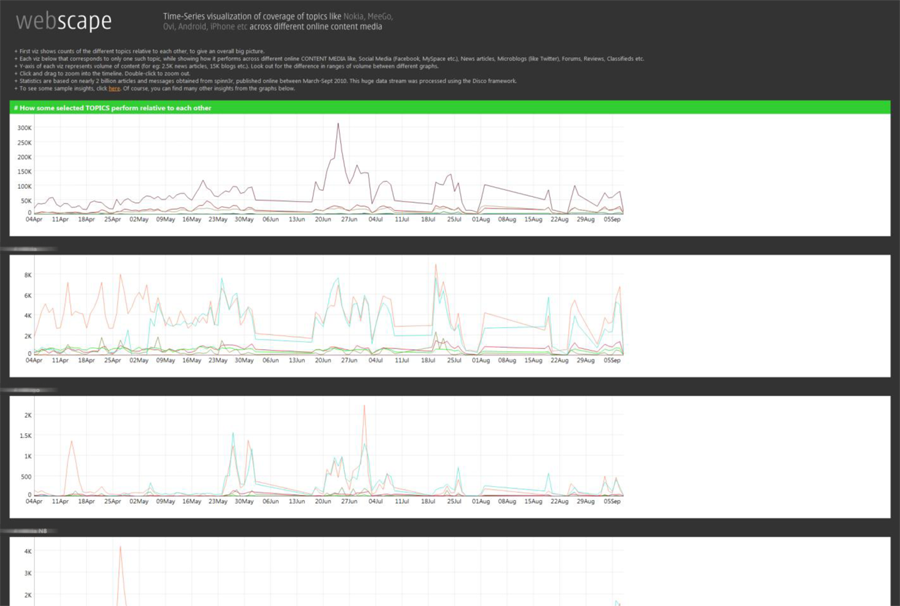Image resolution: width=900 pixels, height=606 pixels.
Task: Click the '200K' y-axis label
Action: point(25,157)
